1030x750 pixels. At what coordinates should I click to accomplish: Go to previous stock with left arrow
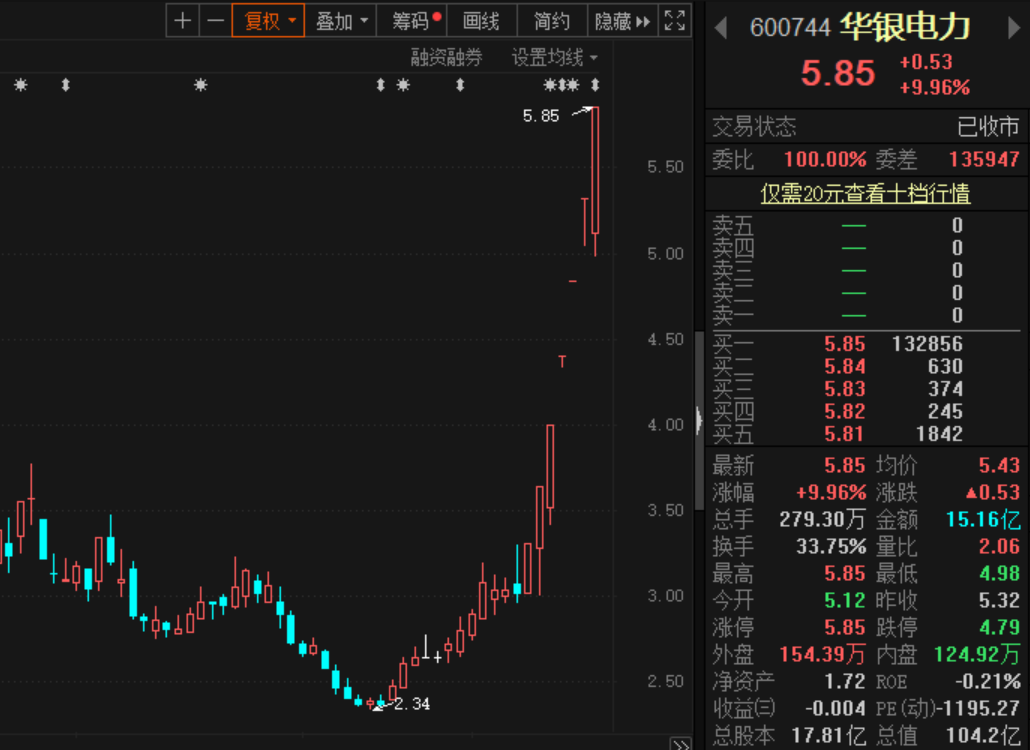point(720,28)
